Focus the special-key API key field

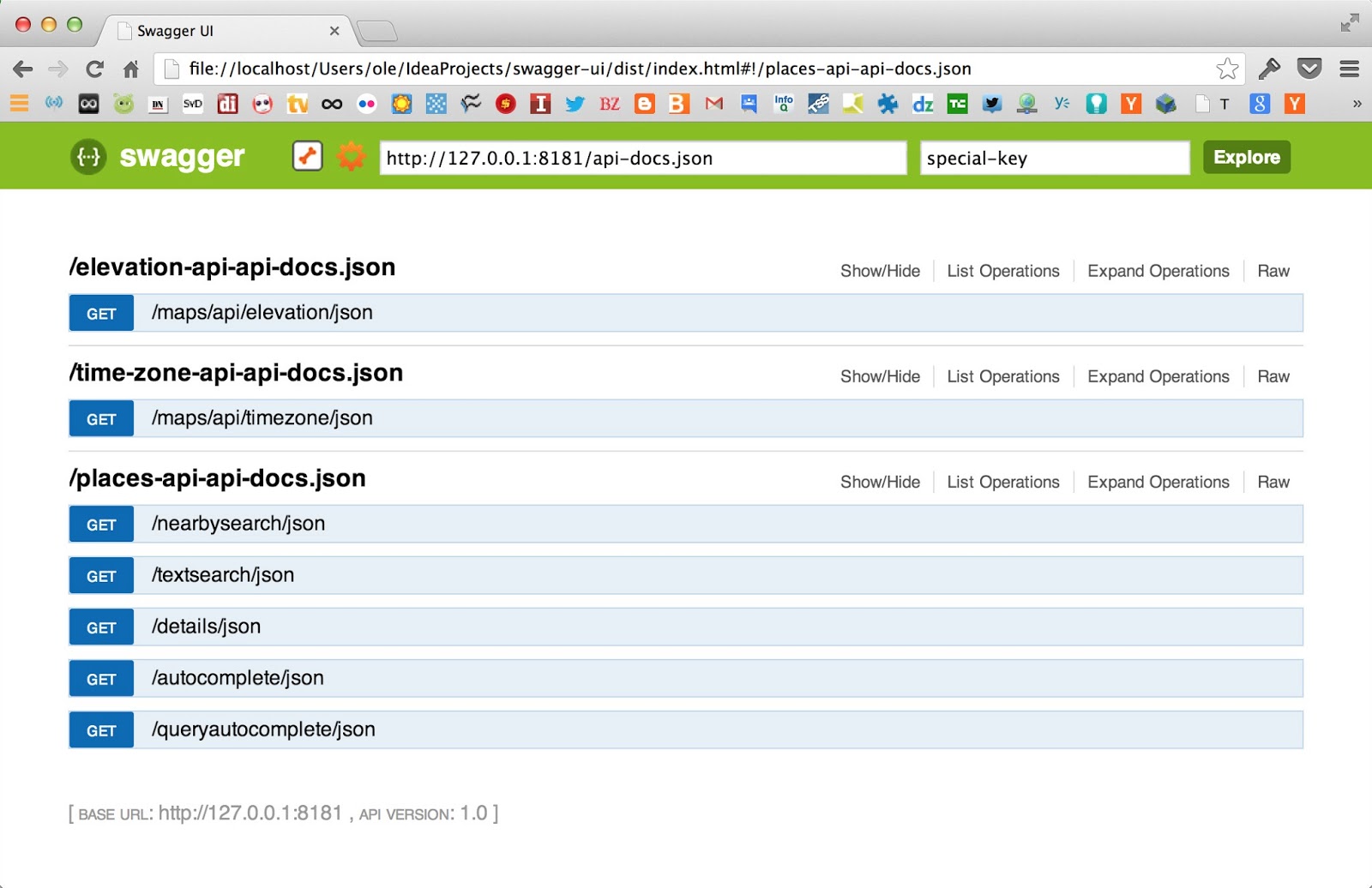point(1055,158)
